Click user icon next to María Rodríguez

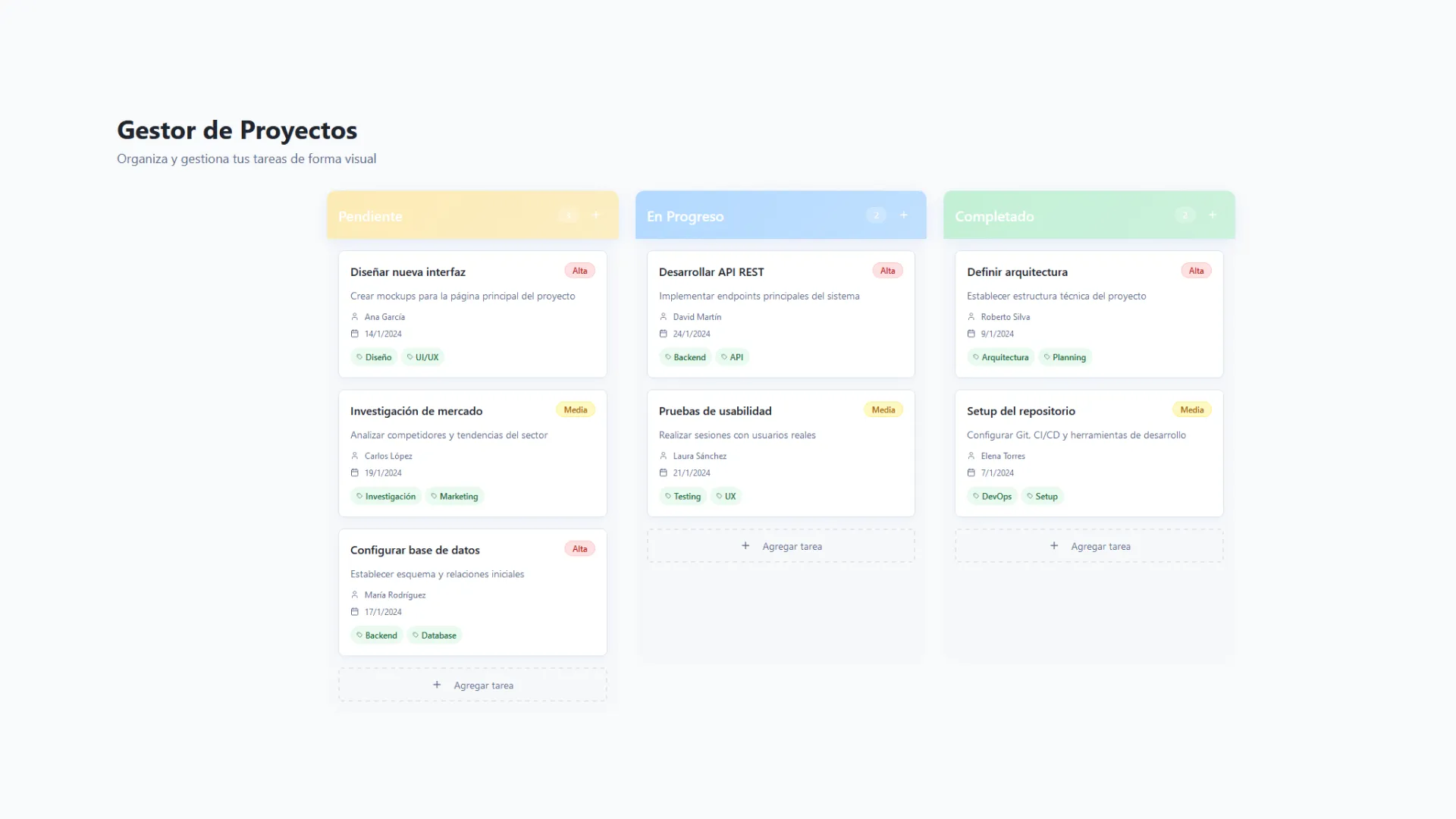[x=354, y=595]
